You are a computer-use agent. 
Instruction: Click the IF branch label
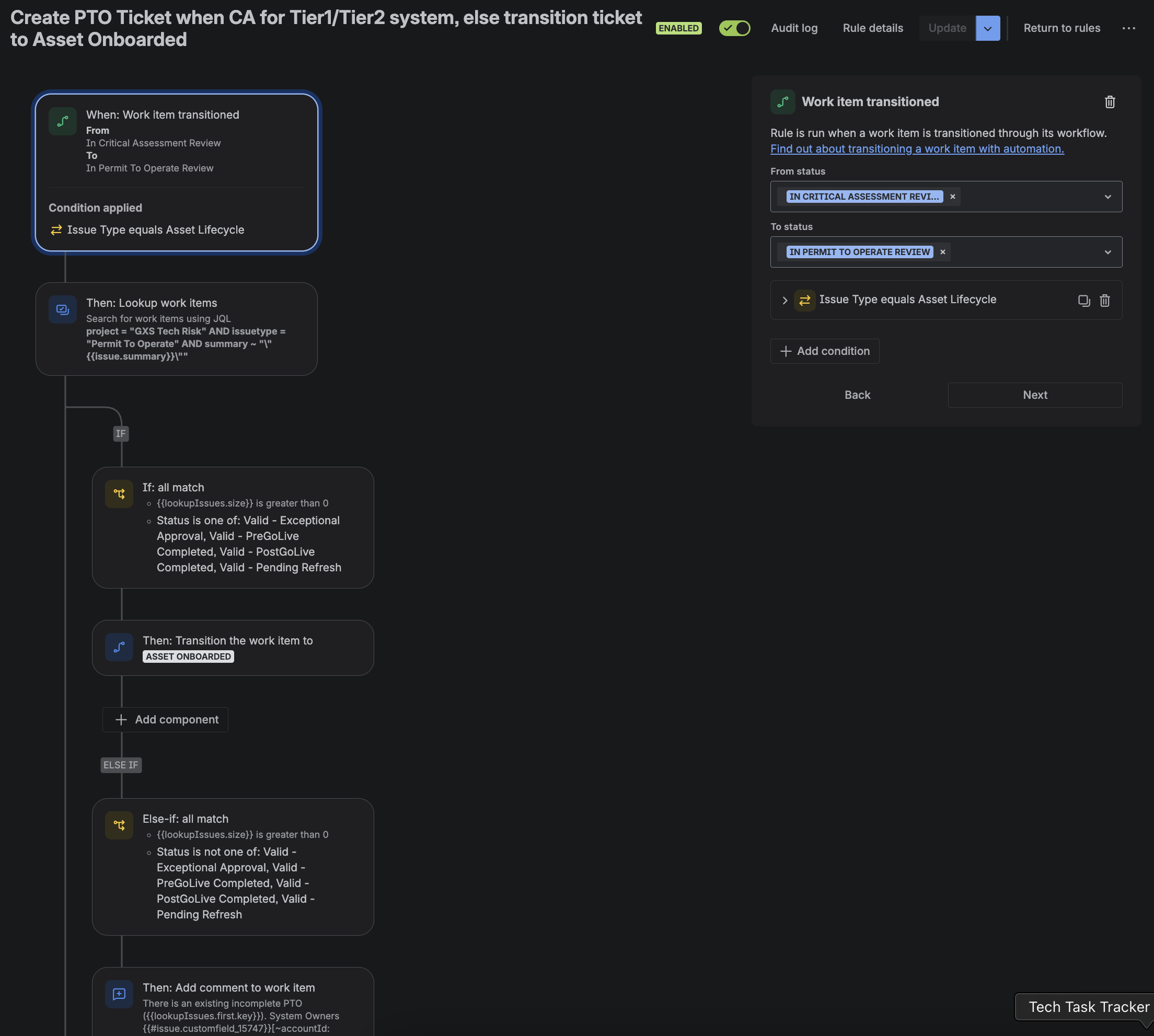(x=121, y=434)
